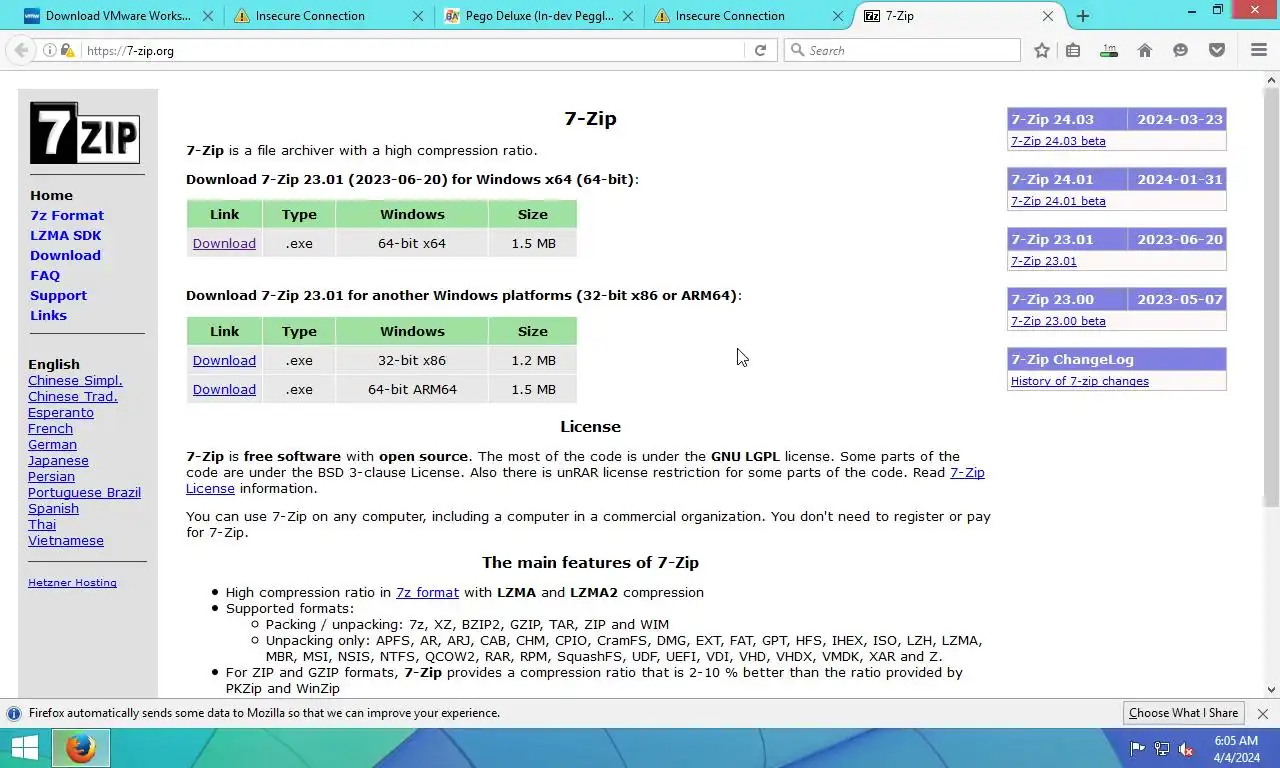Switch language to Spanish
This screenshot has width=1280, height=768.
[x=53, y=508]
